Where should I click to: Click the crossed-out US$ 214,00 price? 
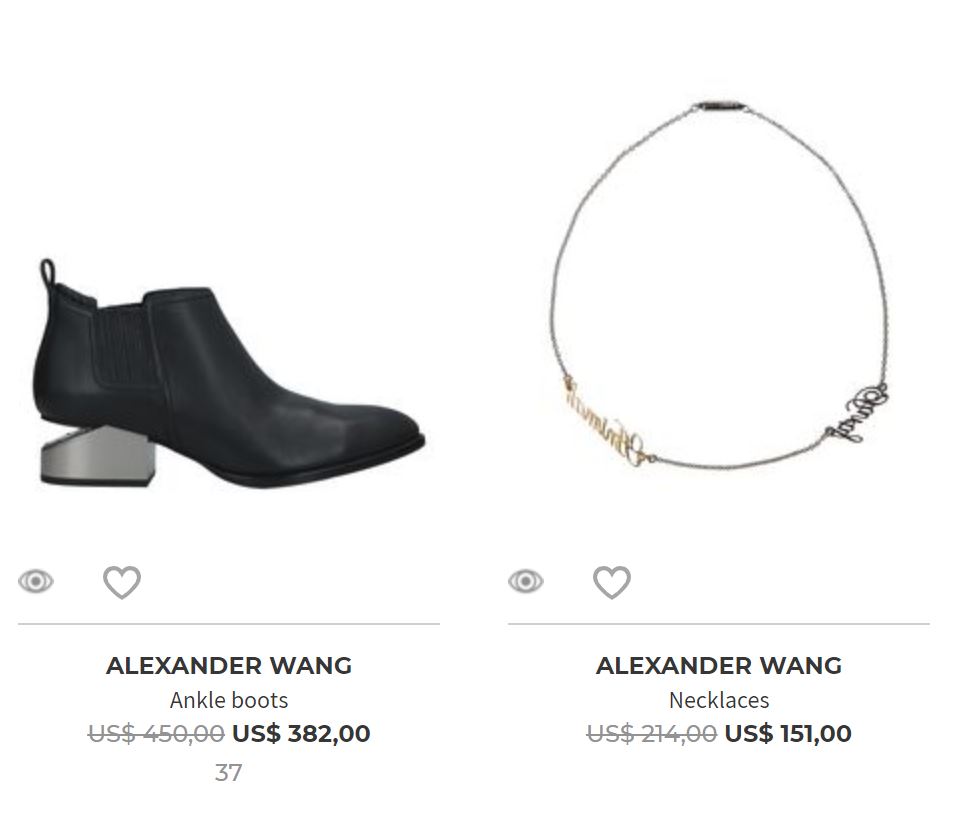[x=652, y=733]
